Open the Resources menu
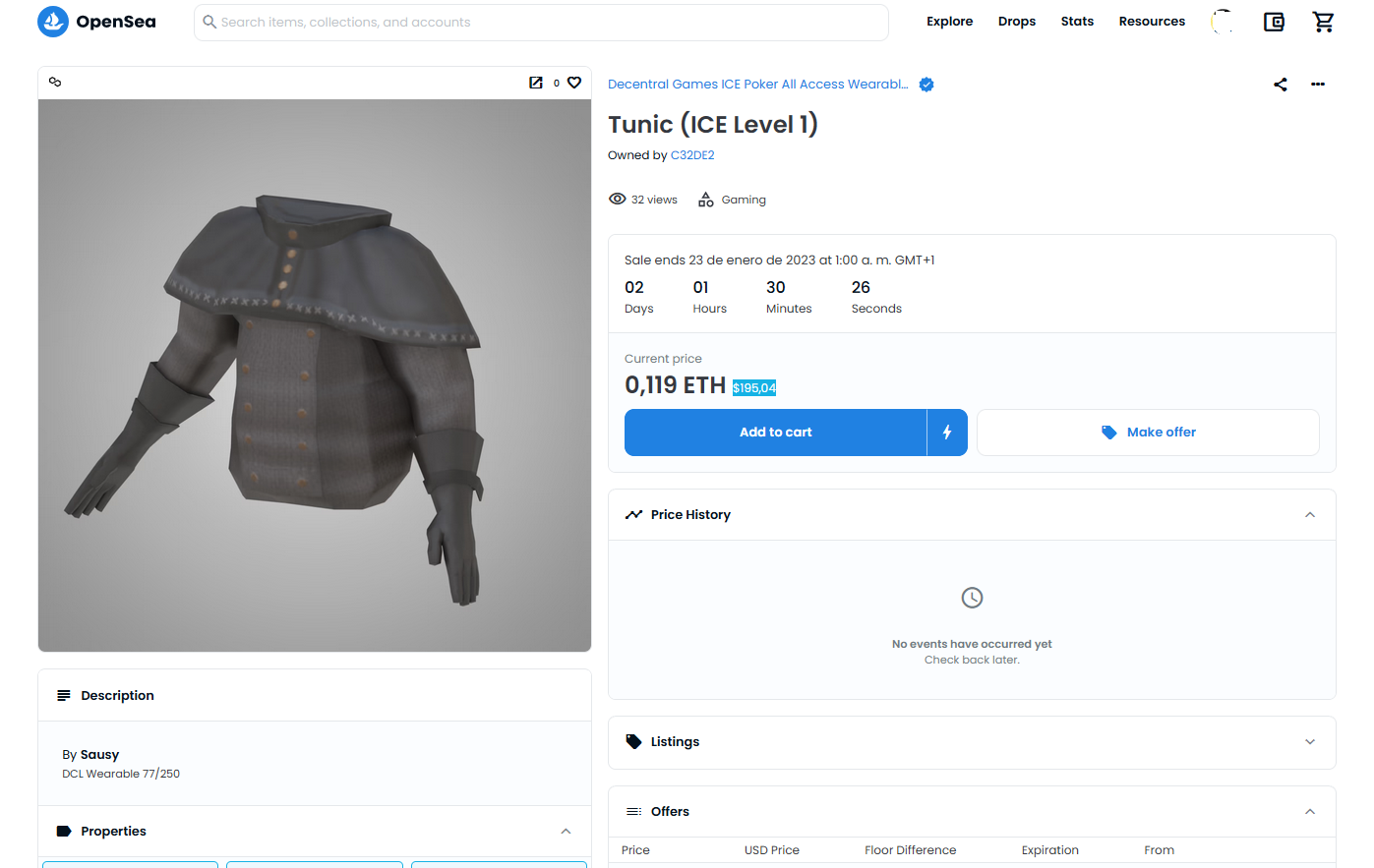Screen dimensions: 1374x868 pyautogui.click(x=1152, y=22)
